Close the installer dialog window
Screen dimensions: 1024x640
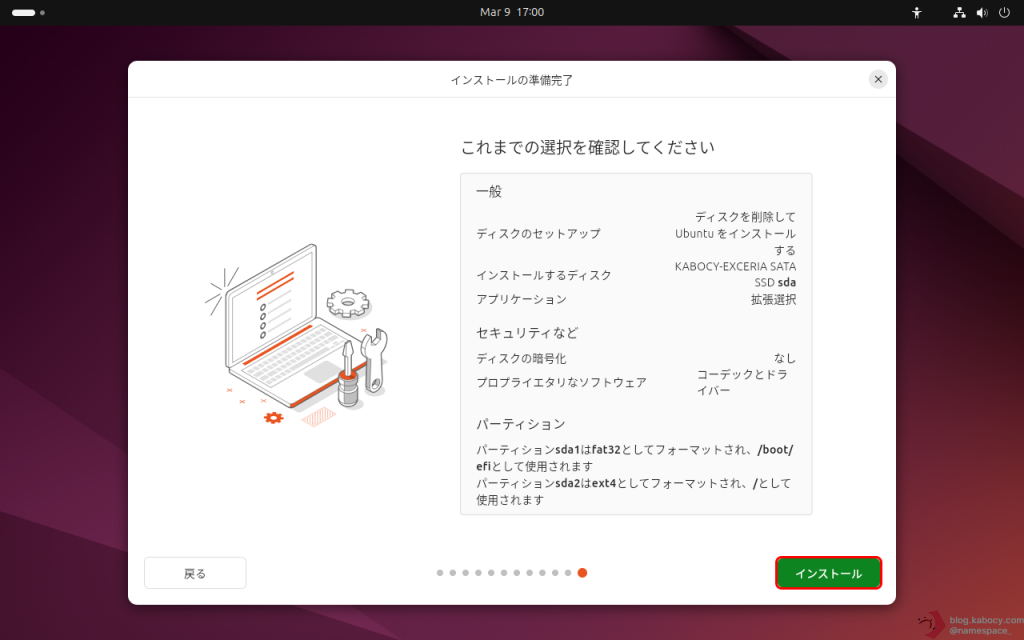click(878, 79)
